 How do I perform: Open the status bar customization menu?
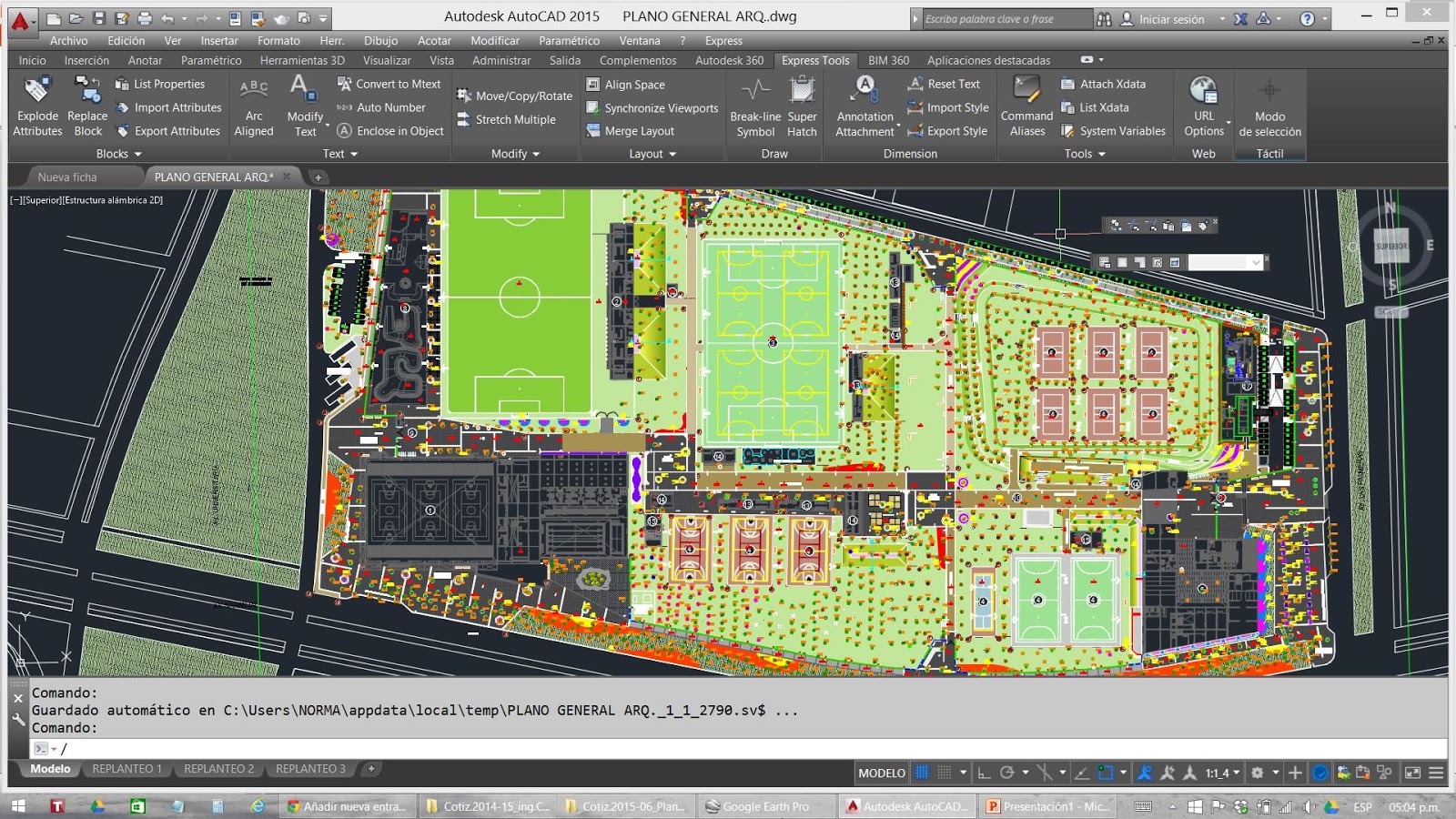(1436, 773)
